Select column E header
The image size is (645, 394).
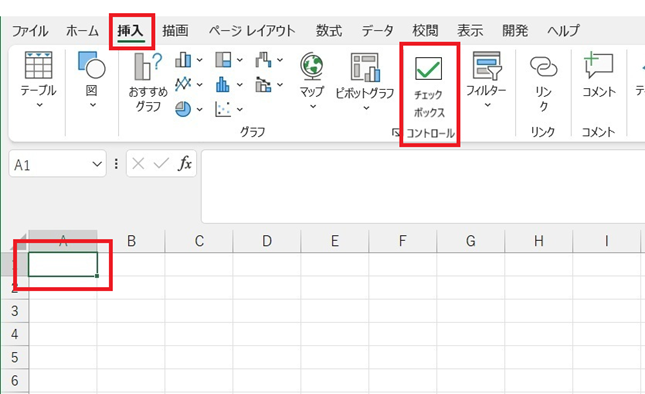(x=334, y=241)
